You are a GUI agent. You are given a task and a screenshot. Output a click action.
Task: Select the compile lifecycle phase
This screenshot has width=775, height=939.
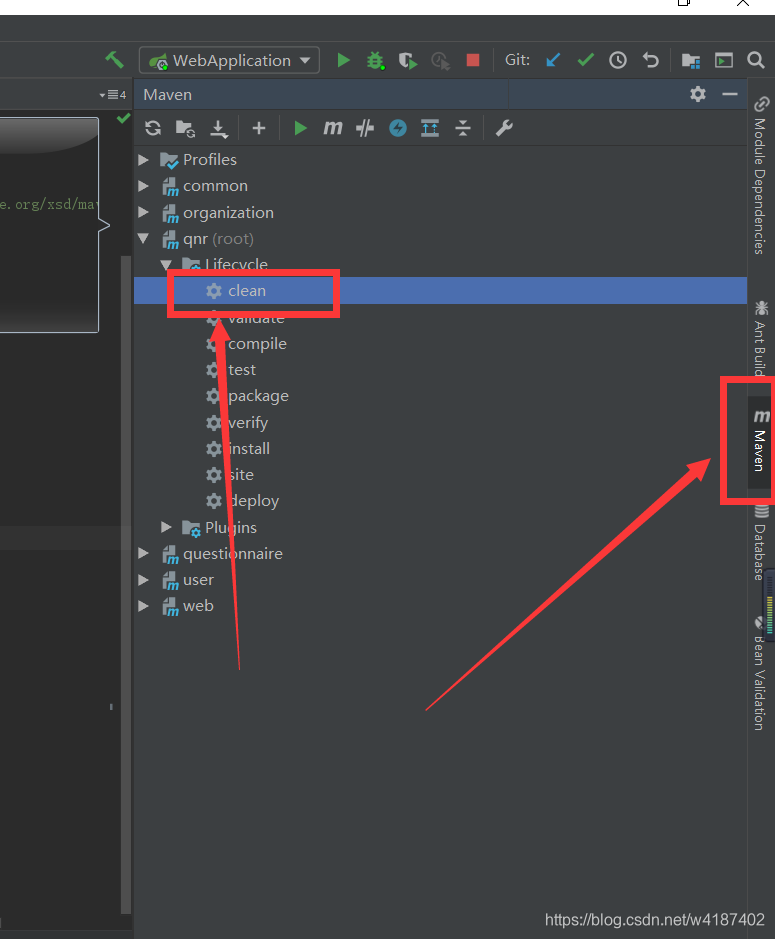(x=440, y=344)
